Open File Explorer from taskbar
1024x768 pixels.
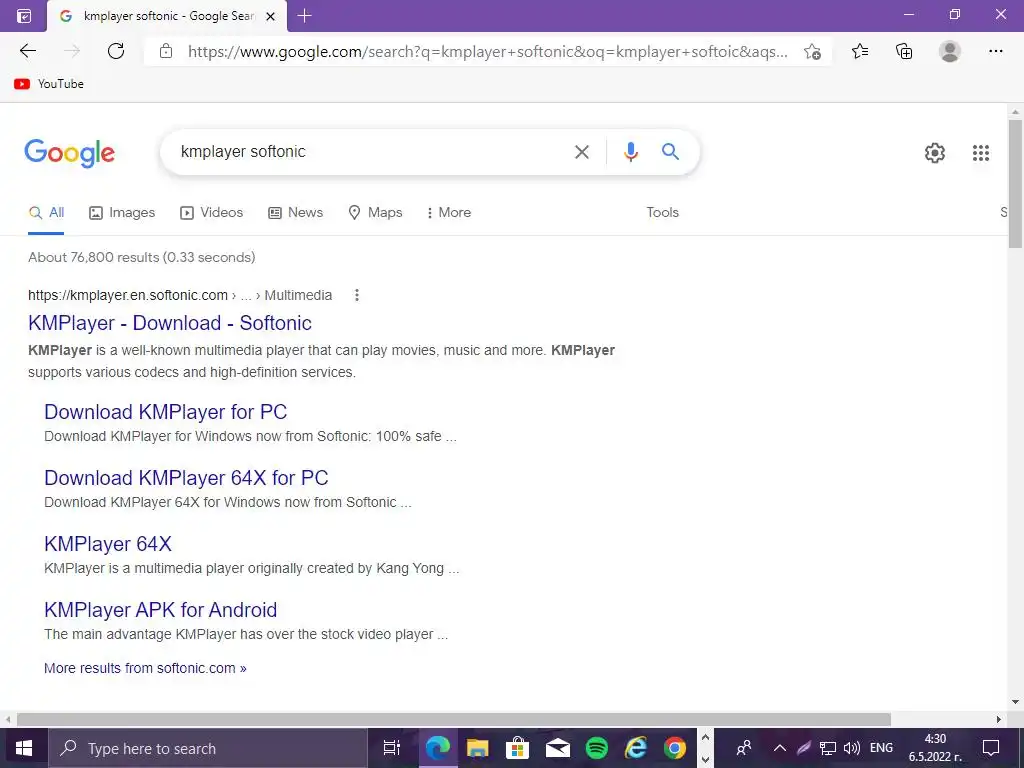(477, 748)
